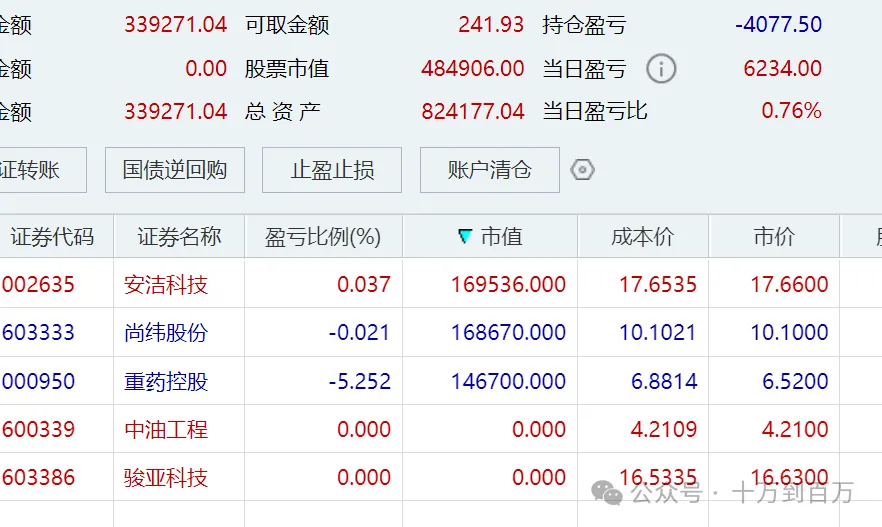Click the info icon beside 当日盈亏
882x527 pixels.
click(x=661, y=69)
